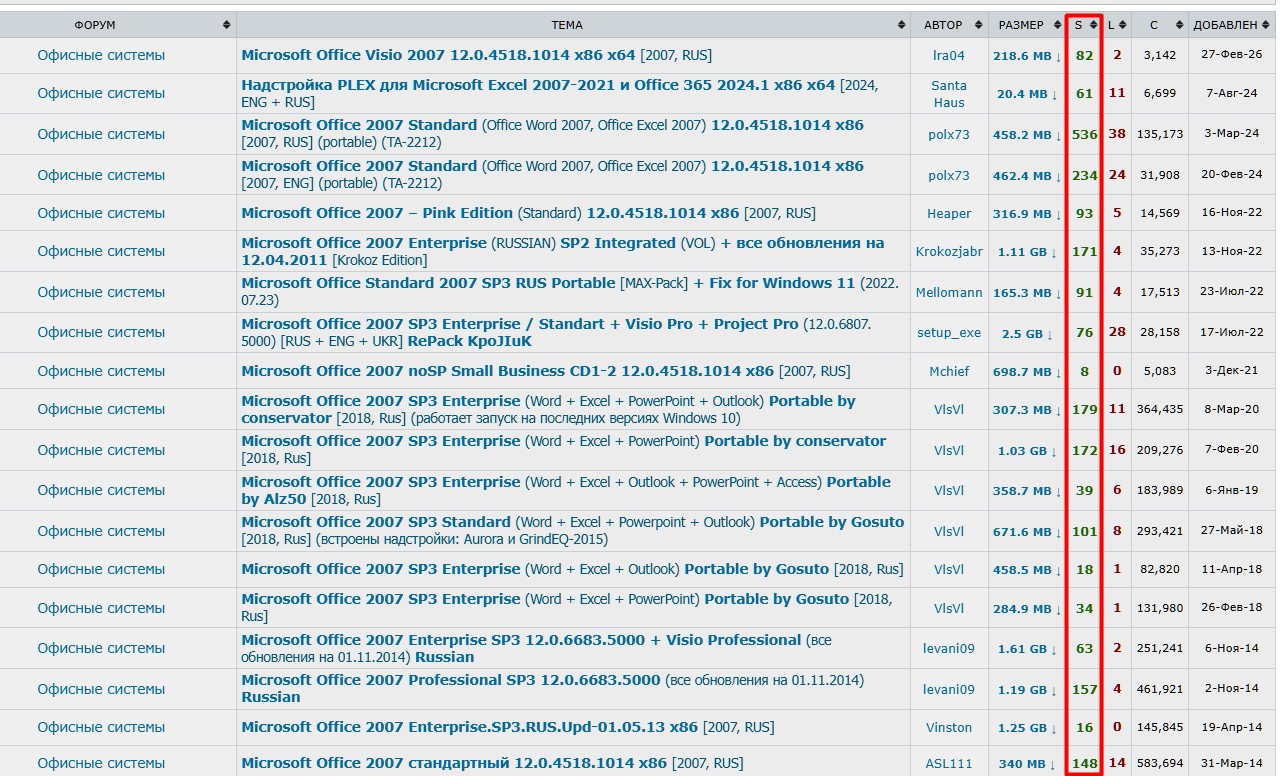Download the 2.5 GB RePack torrent
The width and height of the screenshot is (1284, 776).
click(x=1027, y=332)
